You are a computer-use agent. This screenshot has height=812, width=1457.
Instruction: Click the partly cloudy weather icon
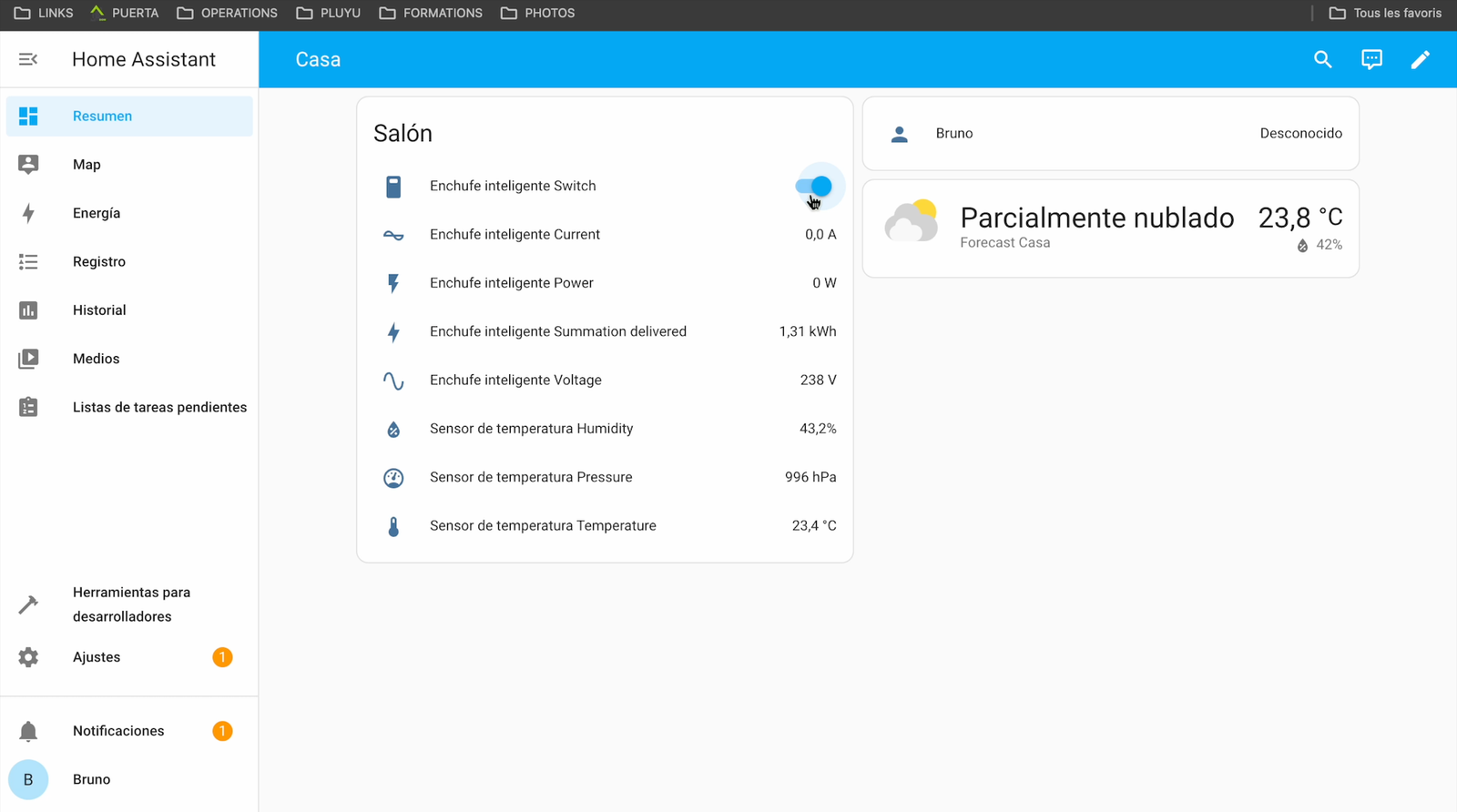coord(911,220)
